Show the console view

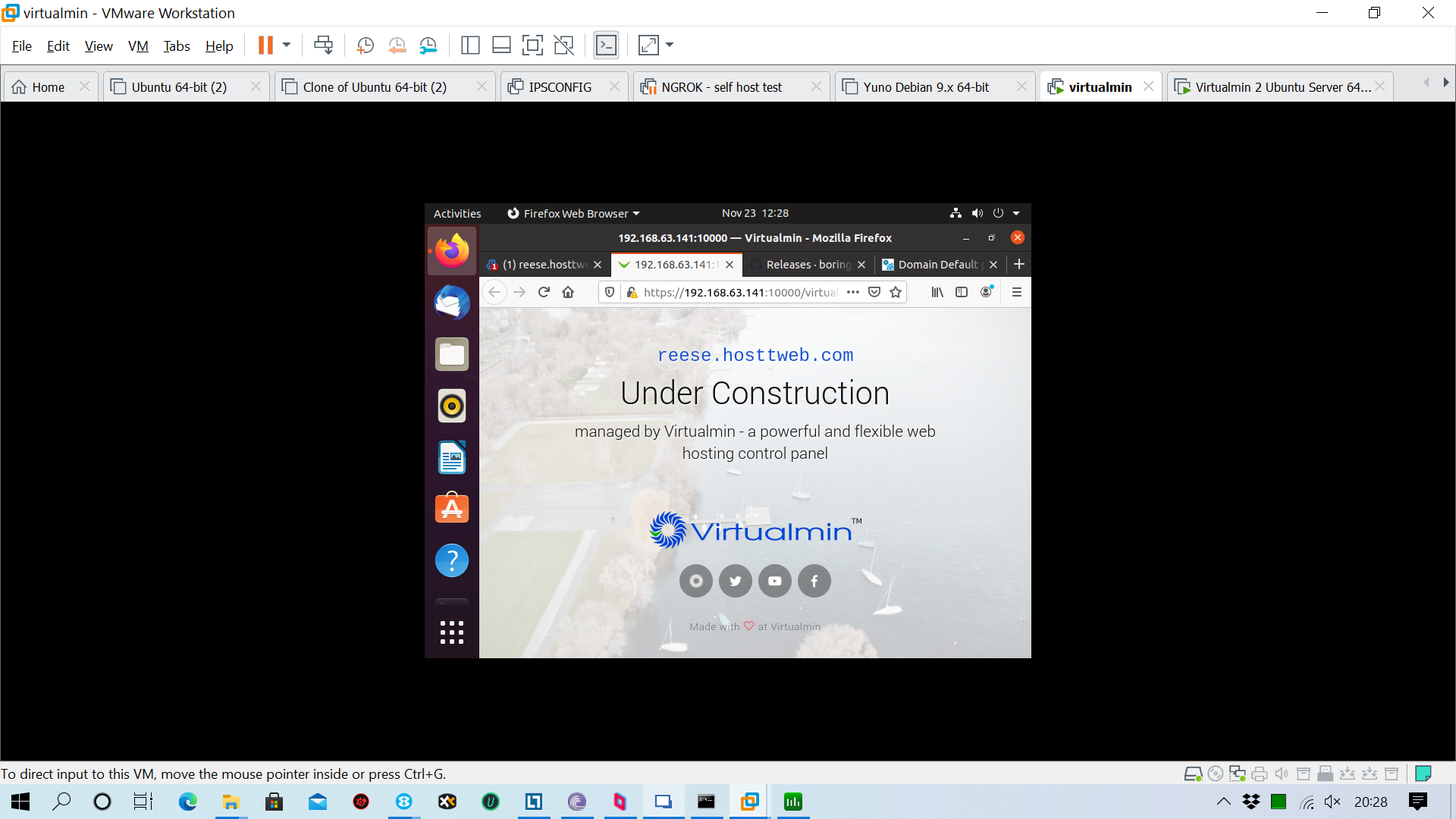coord(606,45)
